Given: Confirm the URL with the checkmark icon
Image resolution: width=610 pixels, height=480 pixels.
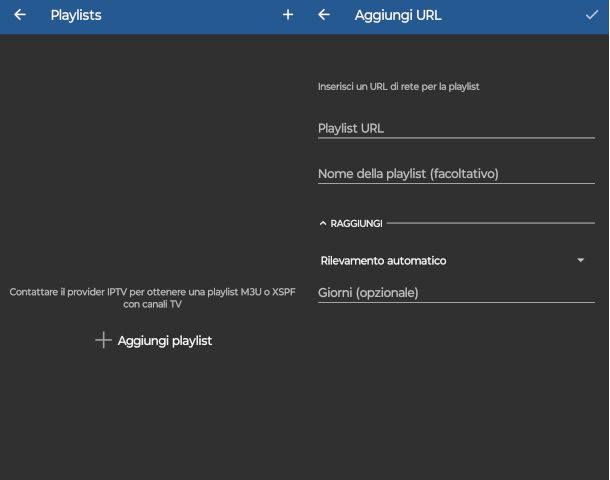Looking at the screenshot, I should click(x=592, y=15).
